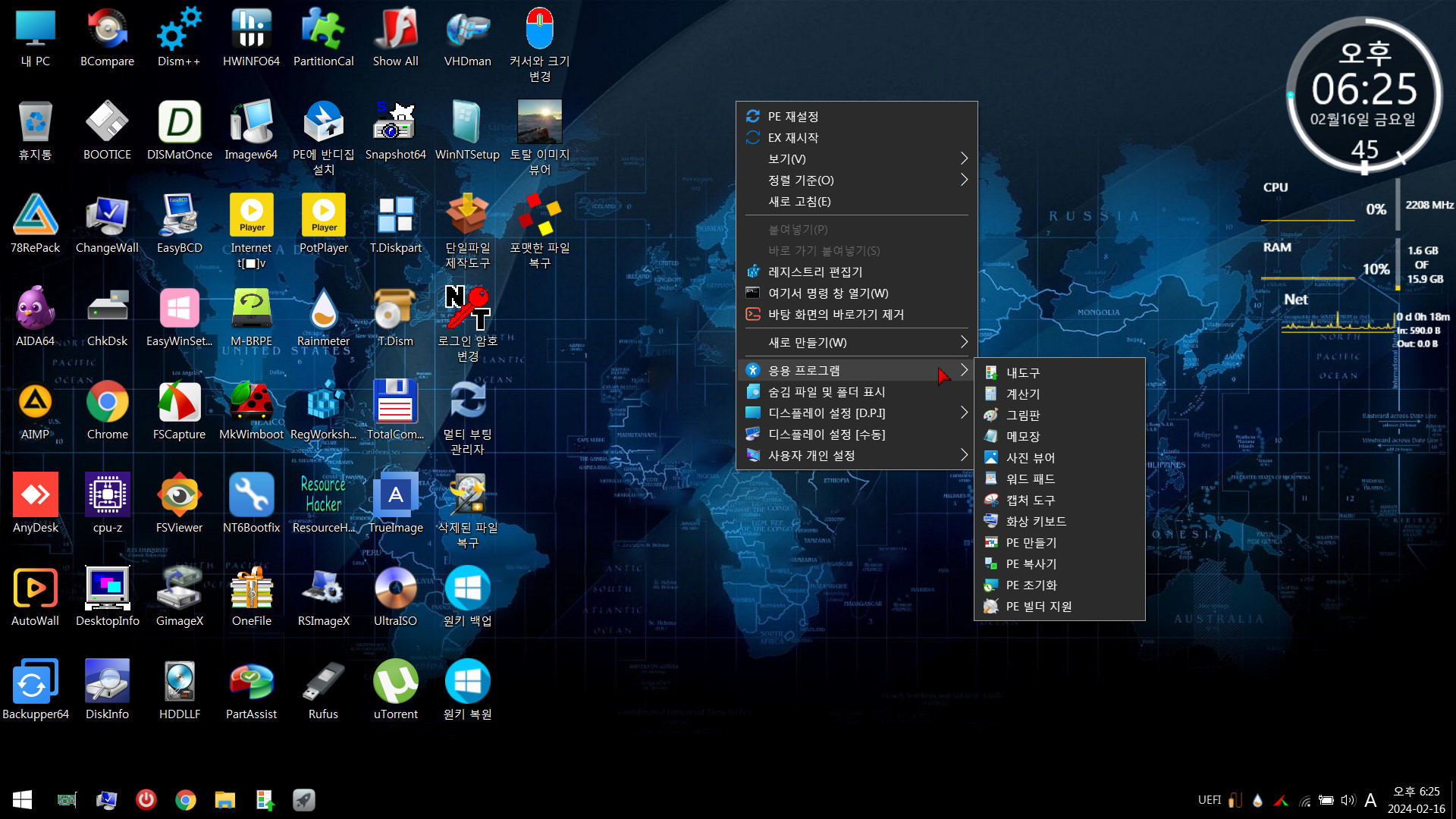Screen dimensions: 1456x819
Task: Click the 응용 프로그램 menu entry
Action: coord(856,371)
